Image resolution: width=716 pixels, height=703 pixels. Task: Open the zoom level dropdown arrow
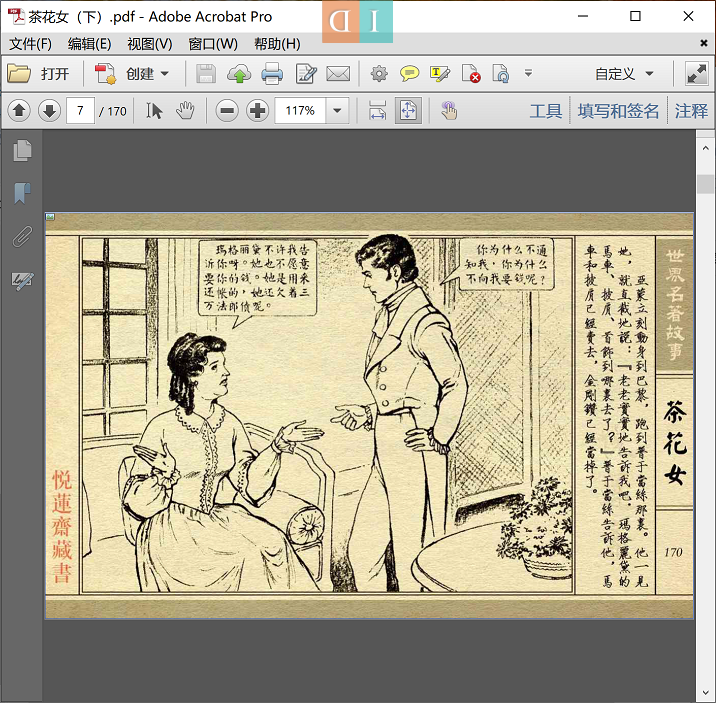(x=337, y=110)
